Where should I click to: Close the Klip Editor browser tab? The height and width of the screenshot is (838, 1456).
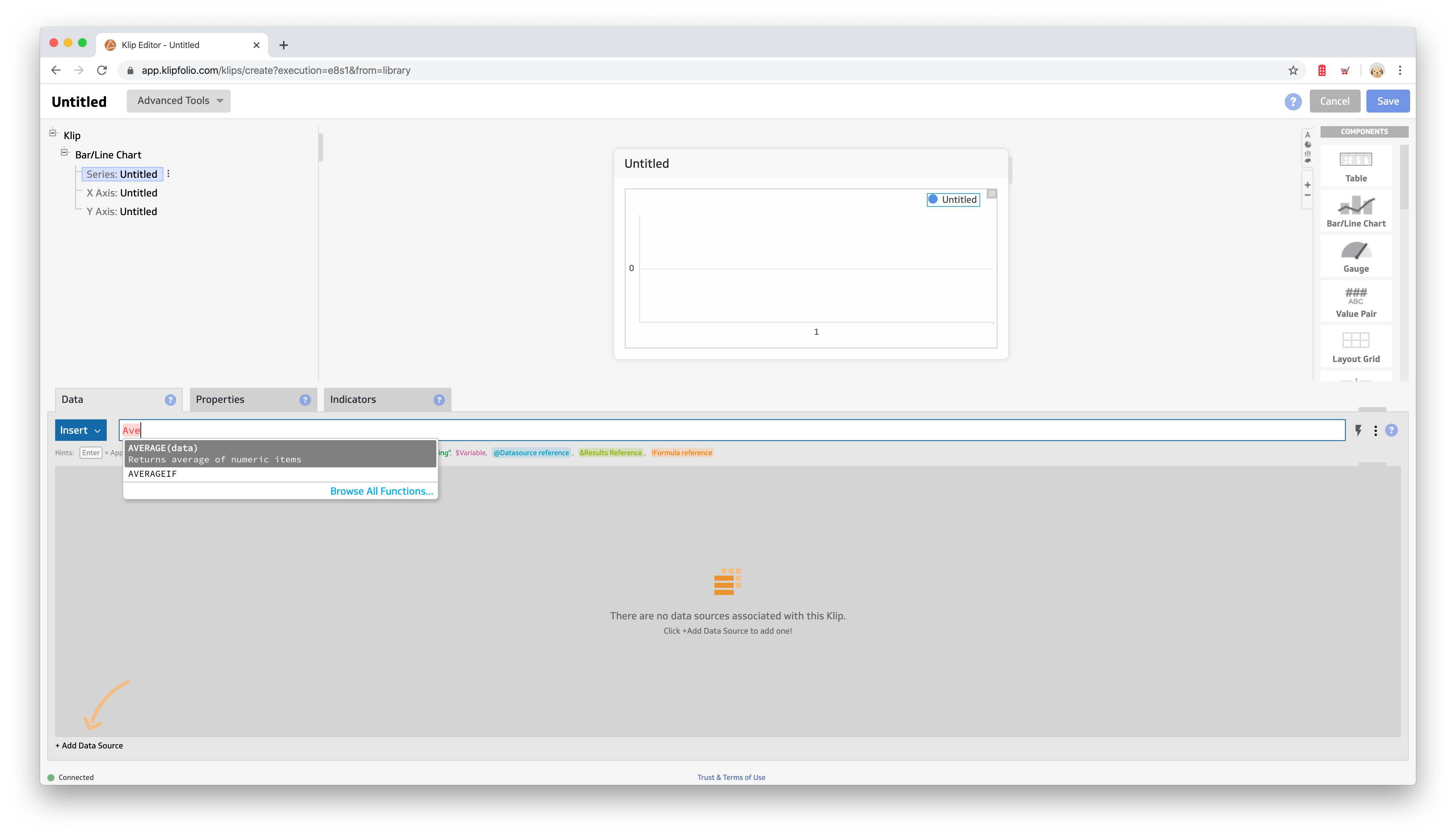257,45
